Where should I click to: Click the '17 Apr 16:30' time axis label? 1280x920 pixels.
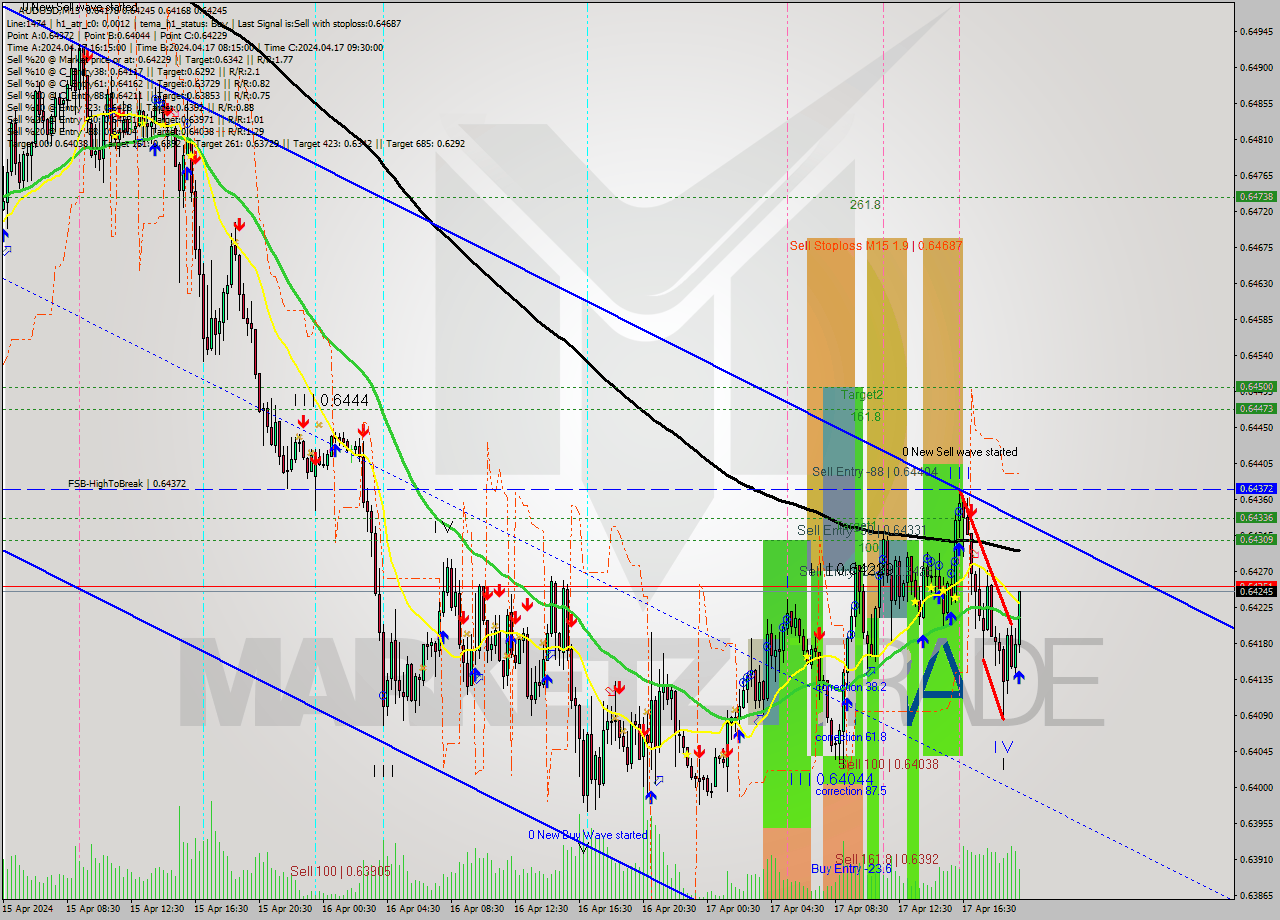click(x=990, y=909)
